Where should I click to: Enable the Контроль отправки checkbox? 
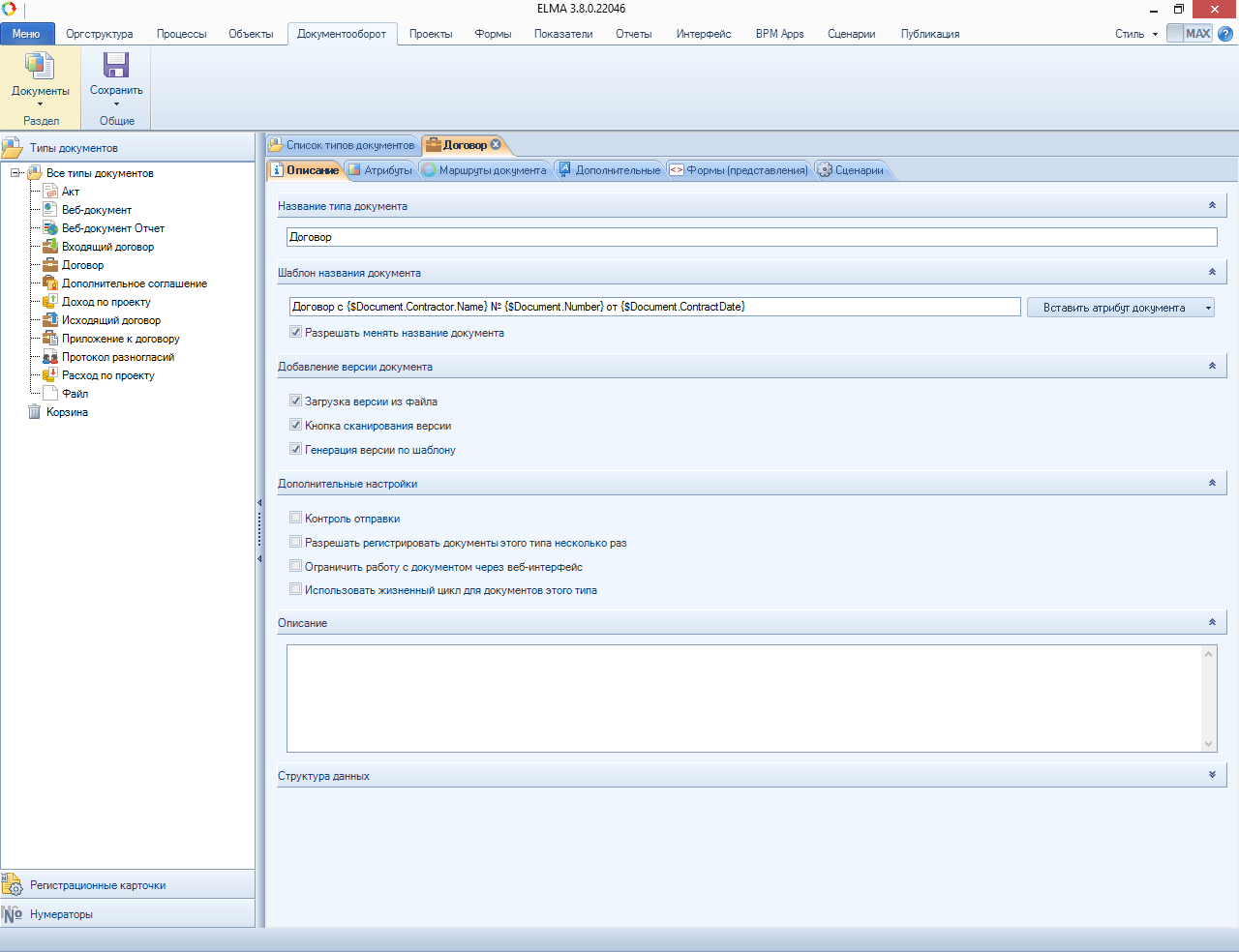tap(296, 519)
